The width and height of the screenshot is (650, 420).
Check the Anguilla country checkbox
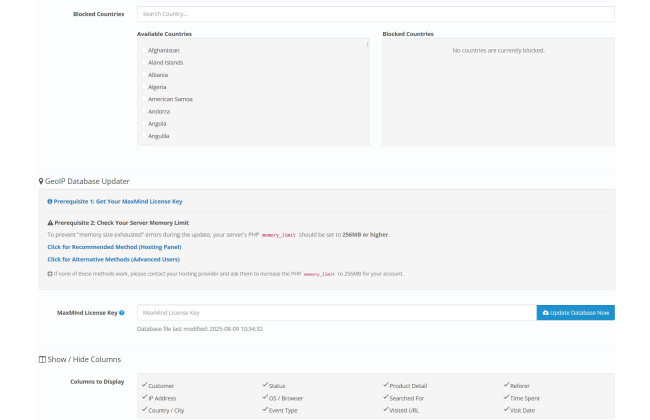(x=144, y=136)
